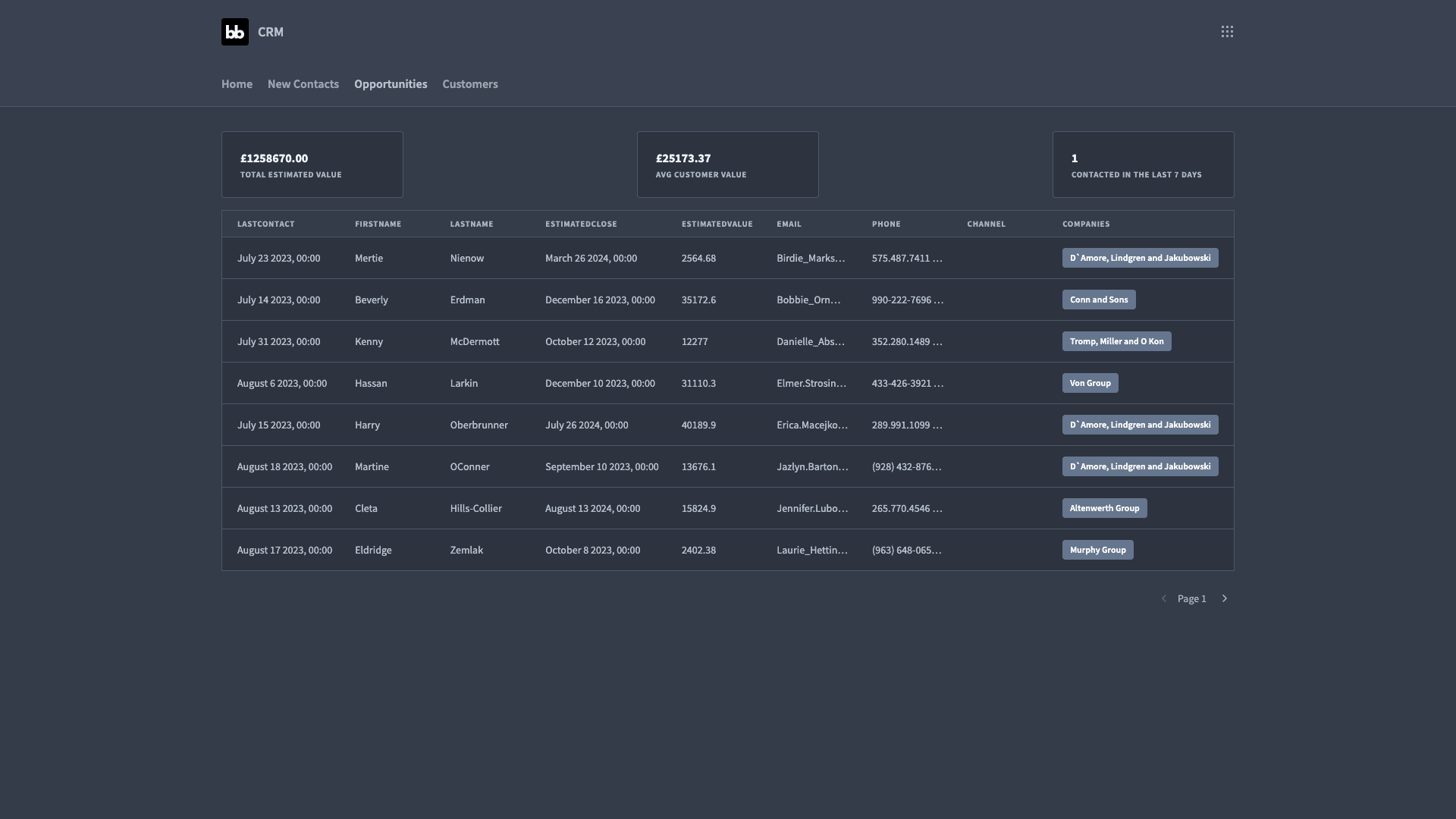Screen dimensions: 1456x819
Task: Open the Home tab
Action: point(237,84)
